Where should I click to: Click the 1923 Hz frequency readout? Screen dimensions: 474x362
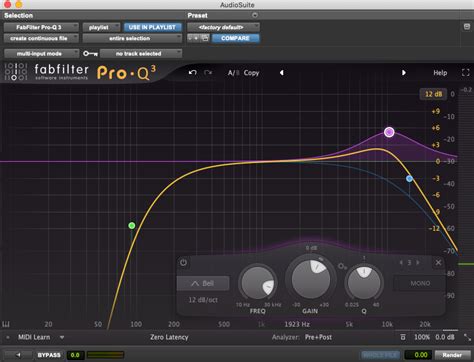pyautogui.click(x=297, y=324)
